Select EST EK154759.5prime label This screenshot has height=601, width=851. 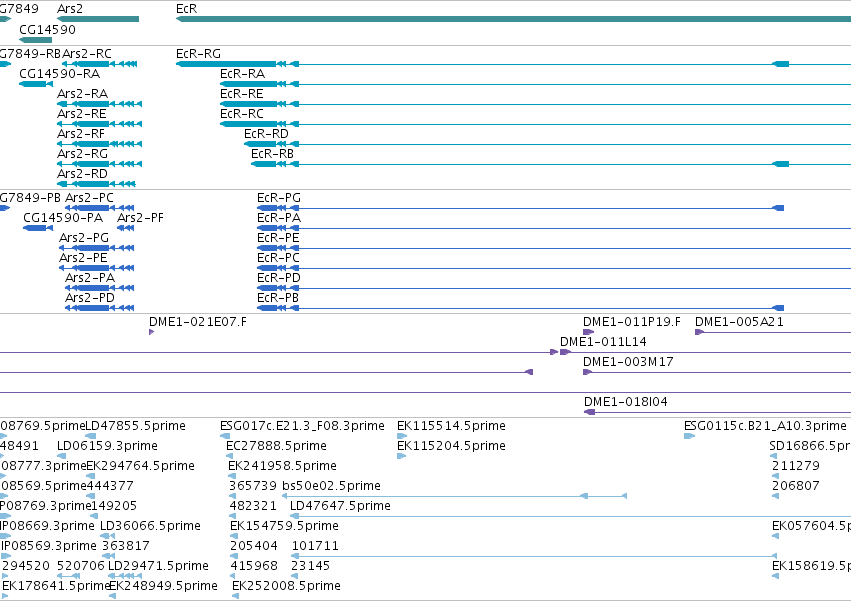tap(284, 526)
